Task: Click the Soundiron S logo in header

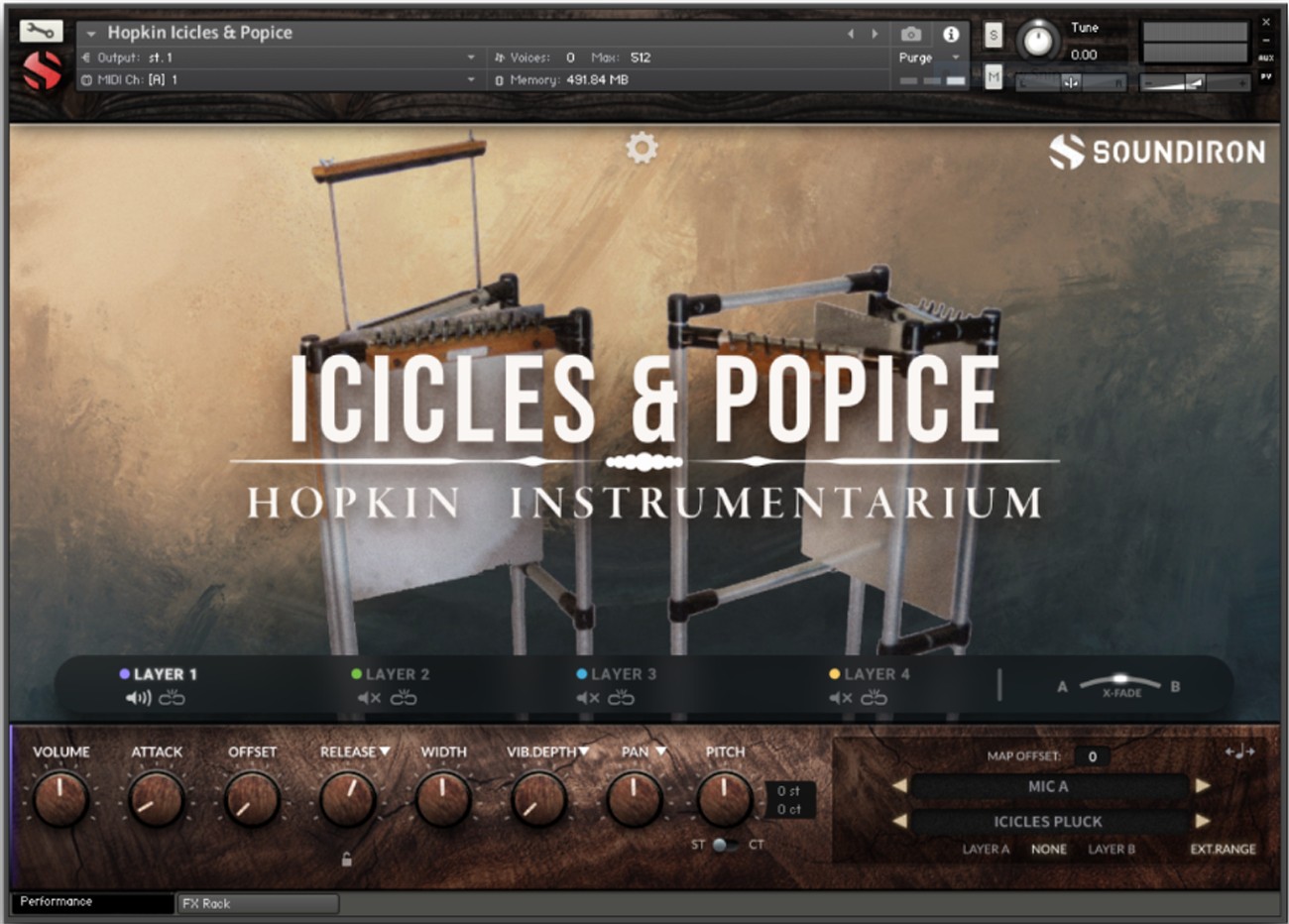Action: pyautogui.click(x=42, y=70)
